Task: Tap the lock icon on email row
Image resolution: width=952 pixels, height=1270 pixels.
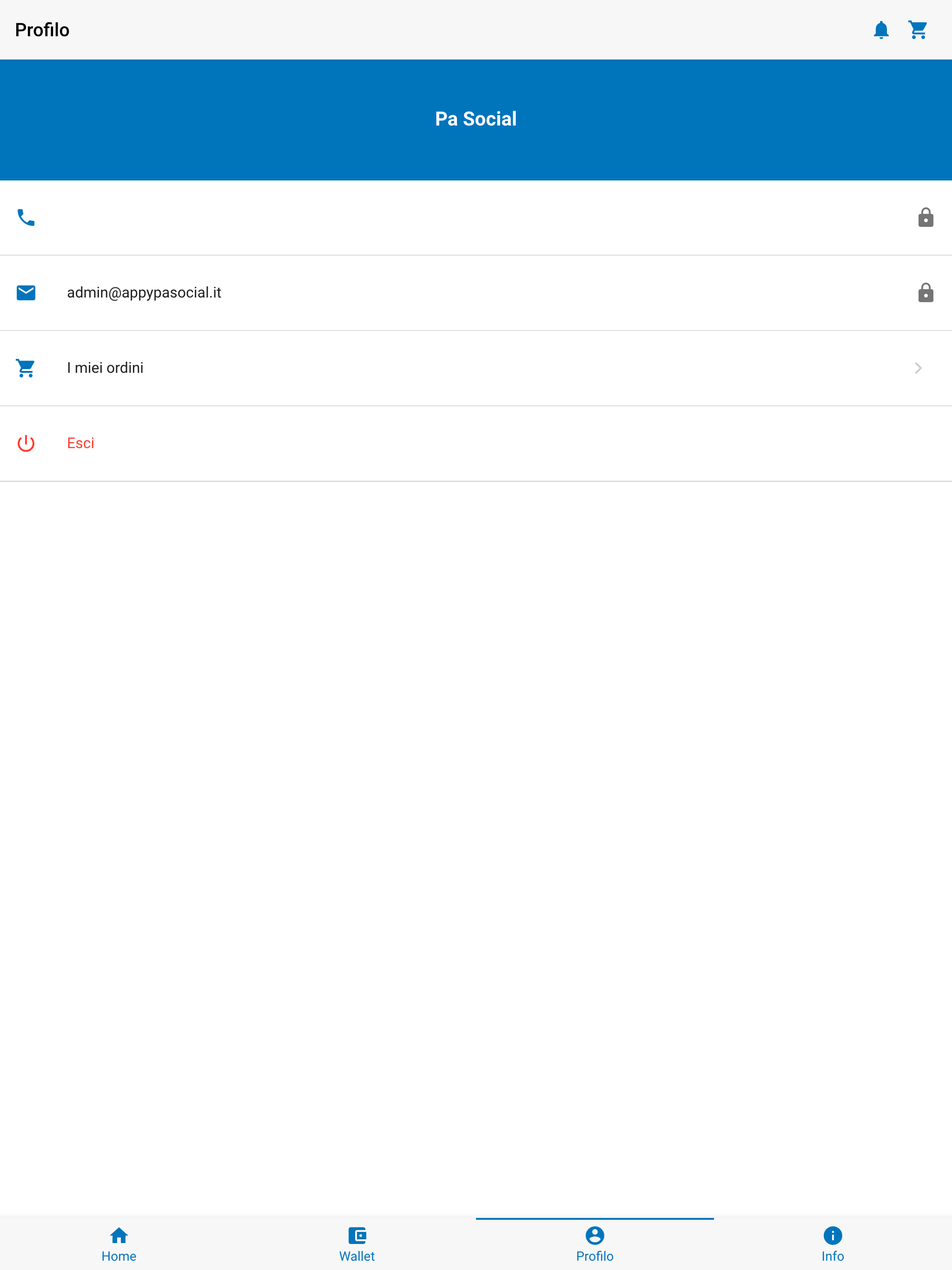Action: pyautogui.click(x=925, y=293)
